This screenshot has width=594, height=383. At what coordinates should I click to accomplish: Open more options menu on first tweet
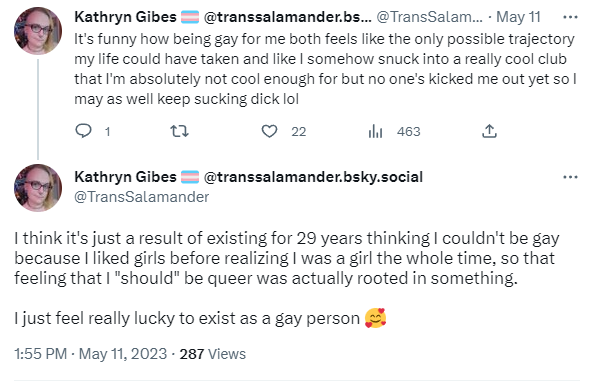[571, 17]
